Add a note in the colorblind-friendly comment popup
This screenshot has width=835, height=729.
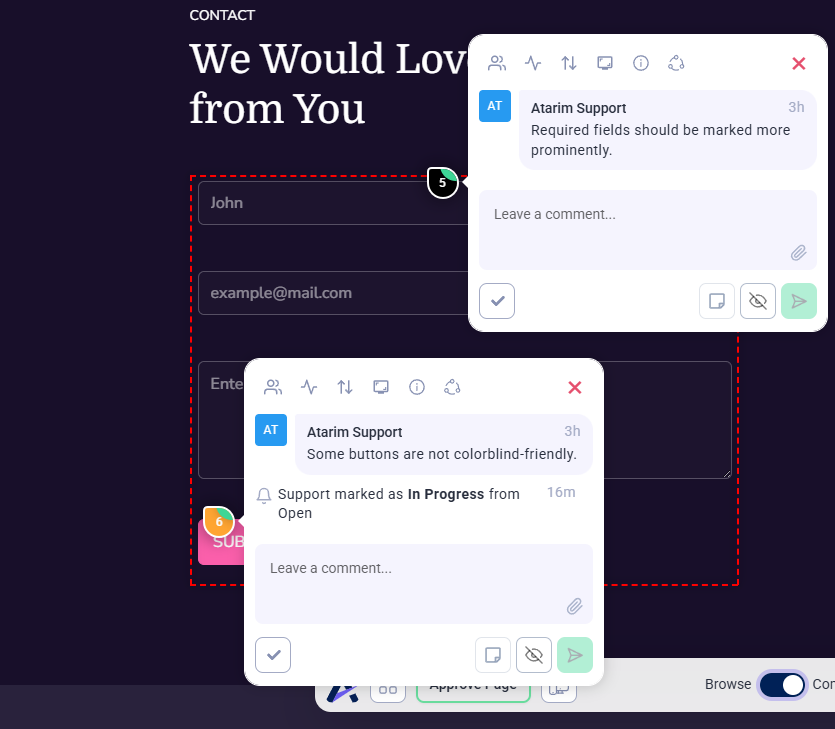pos(493,655)
